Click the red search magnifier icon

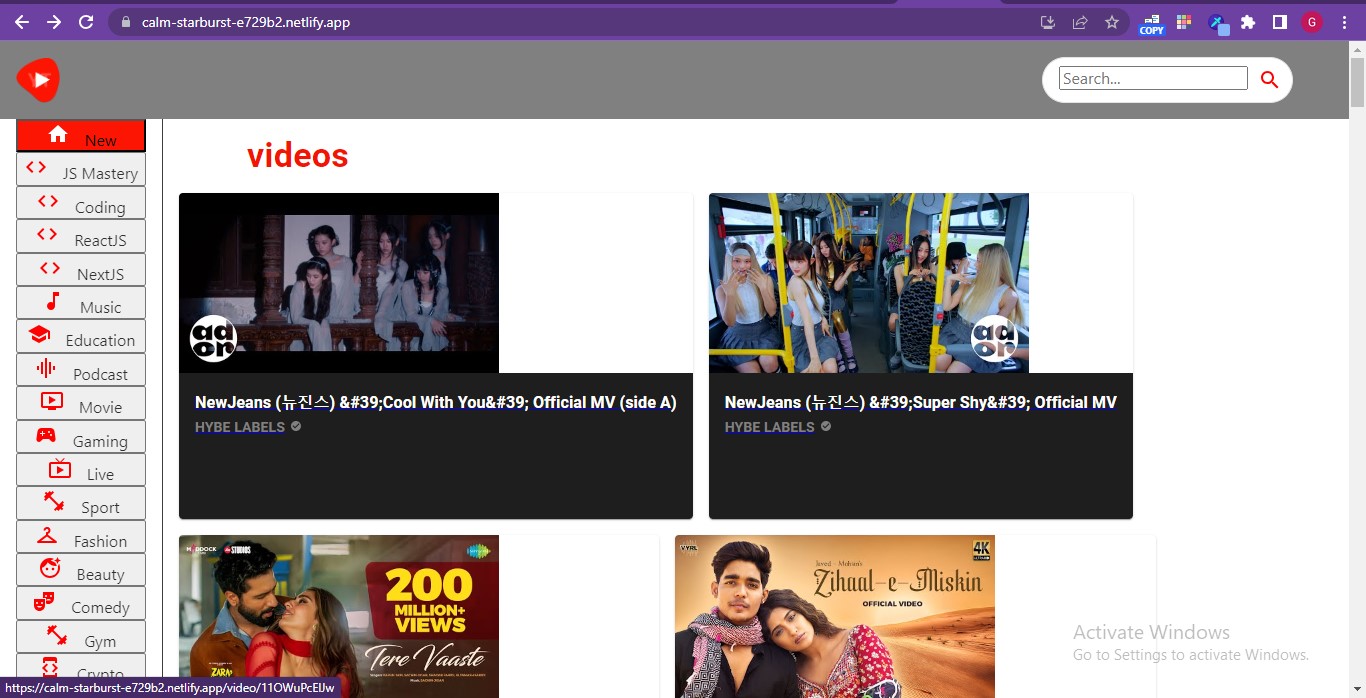point(1269,80)
